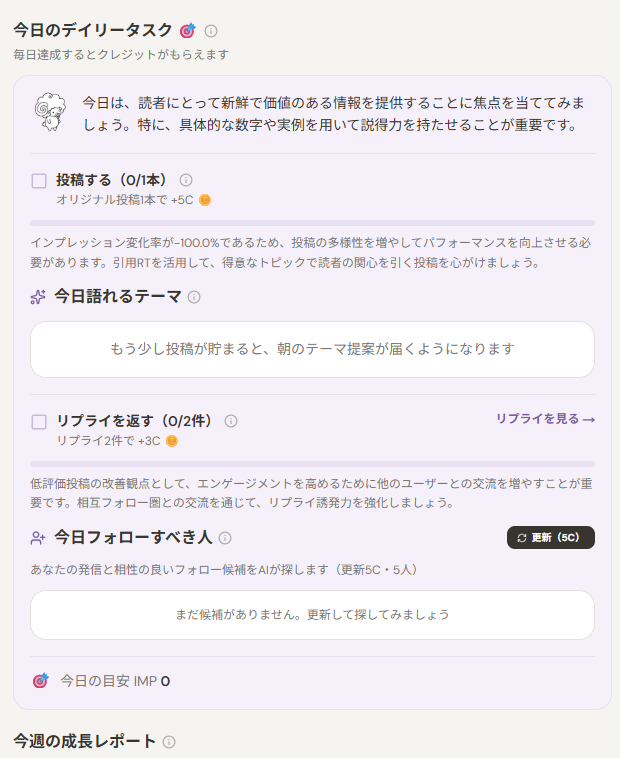620x758 pixels.
Task: Click the info icon beside 今日語れるテーマ
Action: pos(194,297)
